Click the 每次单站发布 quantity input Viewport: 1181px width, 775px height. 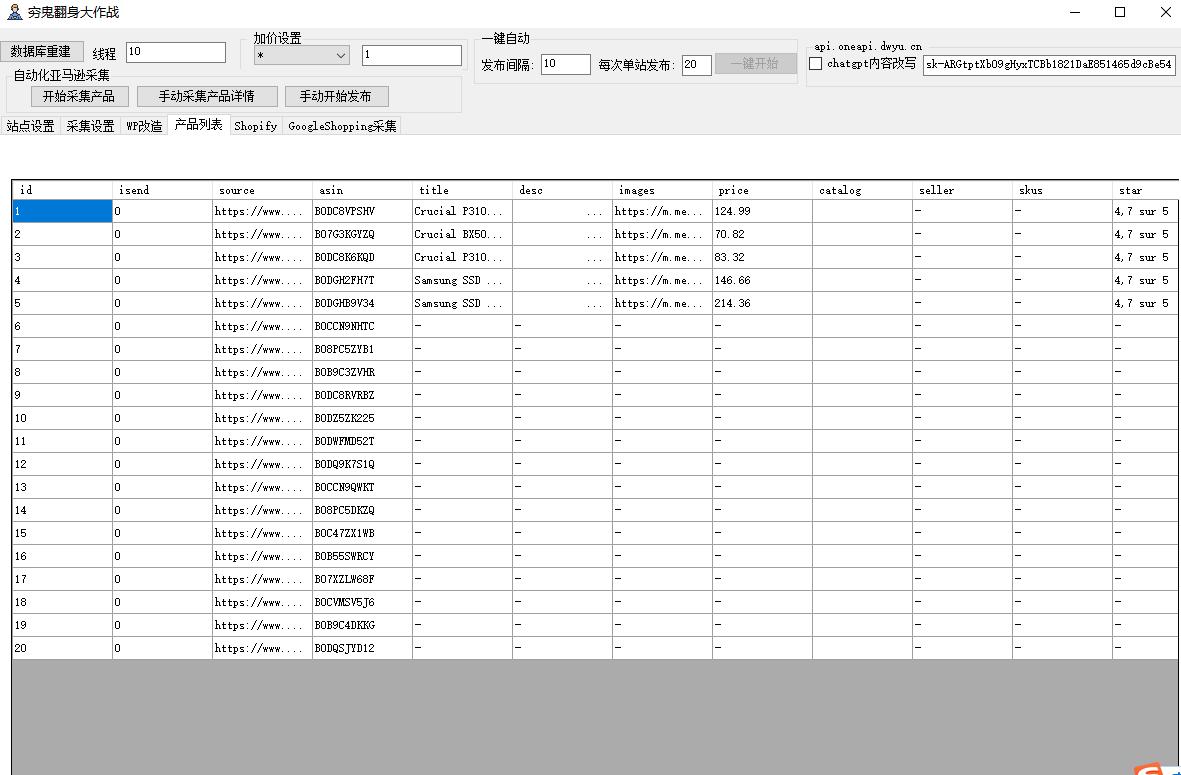click(x=696, y=63)
